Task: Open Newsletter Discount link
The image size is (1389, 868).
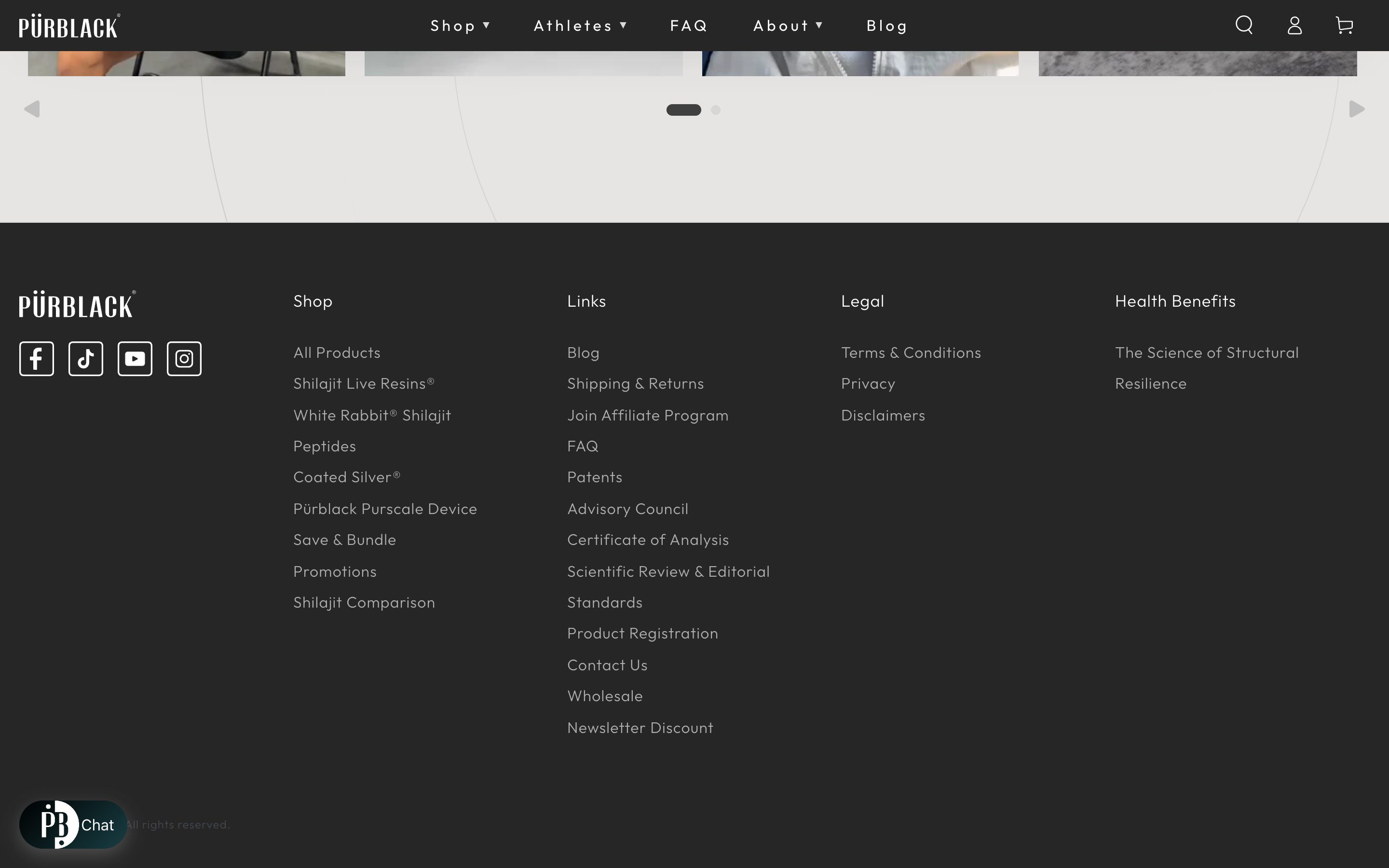Action: [x=640, y=727]
